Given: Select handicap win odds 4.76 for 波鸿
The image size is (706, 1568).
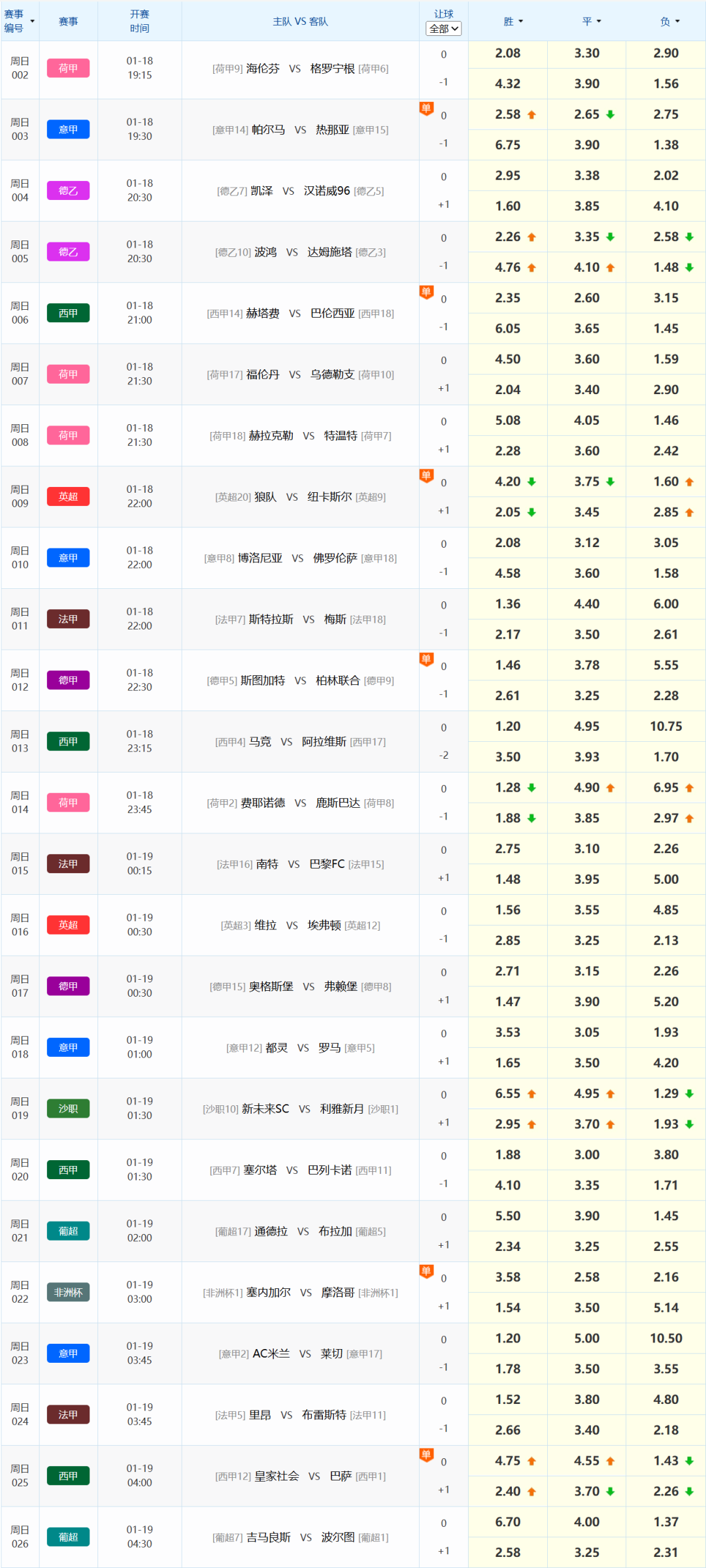Looking at the screenshot, I should point(508,267).
